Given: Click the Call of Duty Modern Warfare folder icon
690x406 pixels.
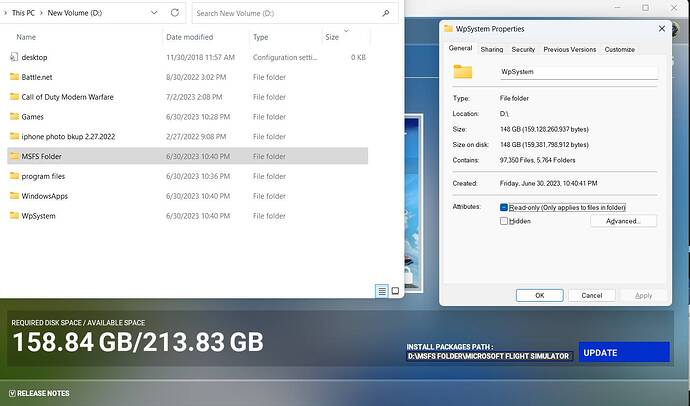Looking at the screenshot, I should coord(14,96).
